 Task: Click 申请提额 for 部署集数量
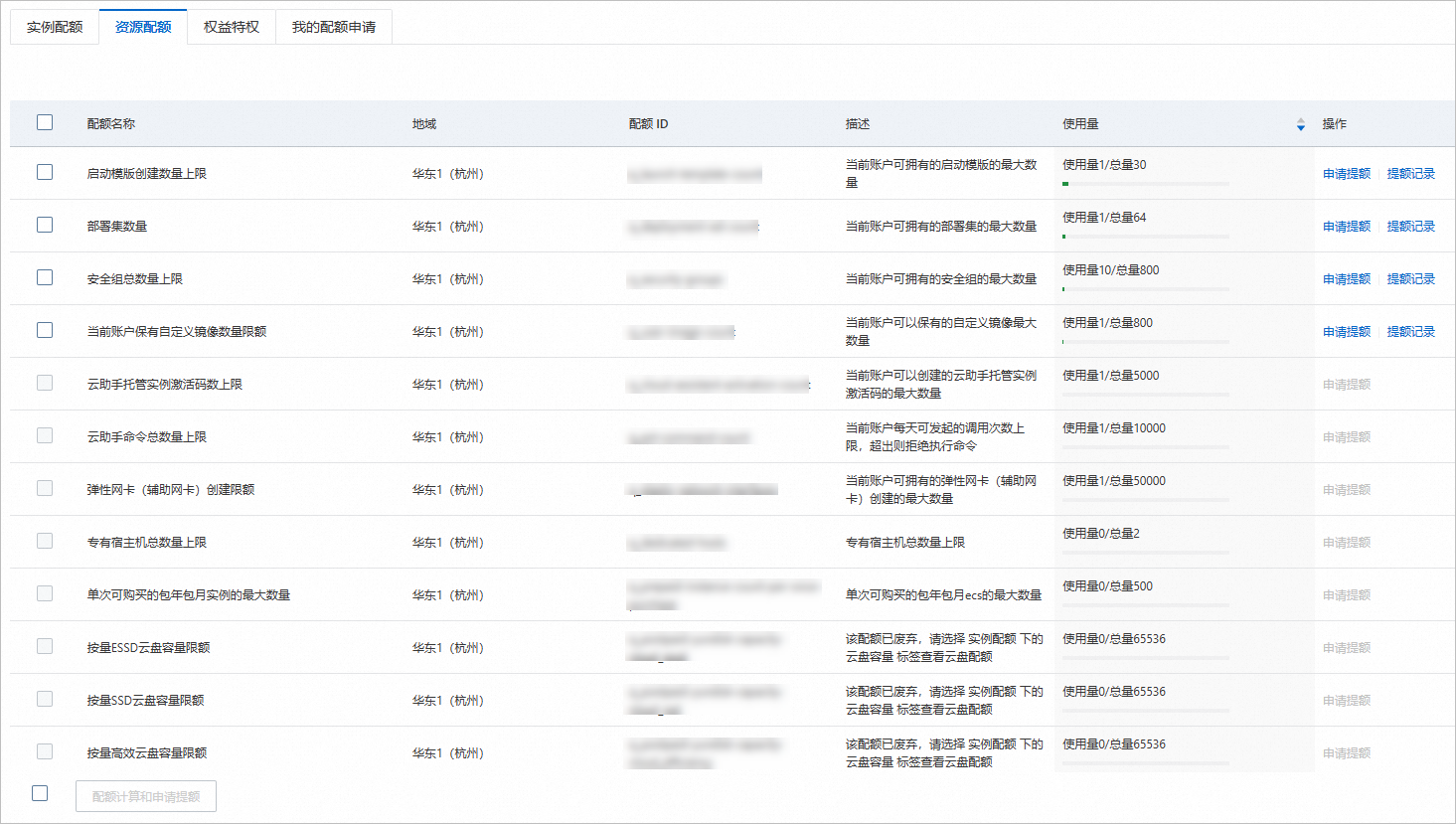click(1347, 227)
